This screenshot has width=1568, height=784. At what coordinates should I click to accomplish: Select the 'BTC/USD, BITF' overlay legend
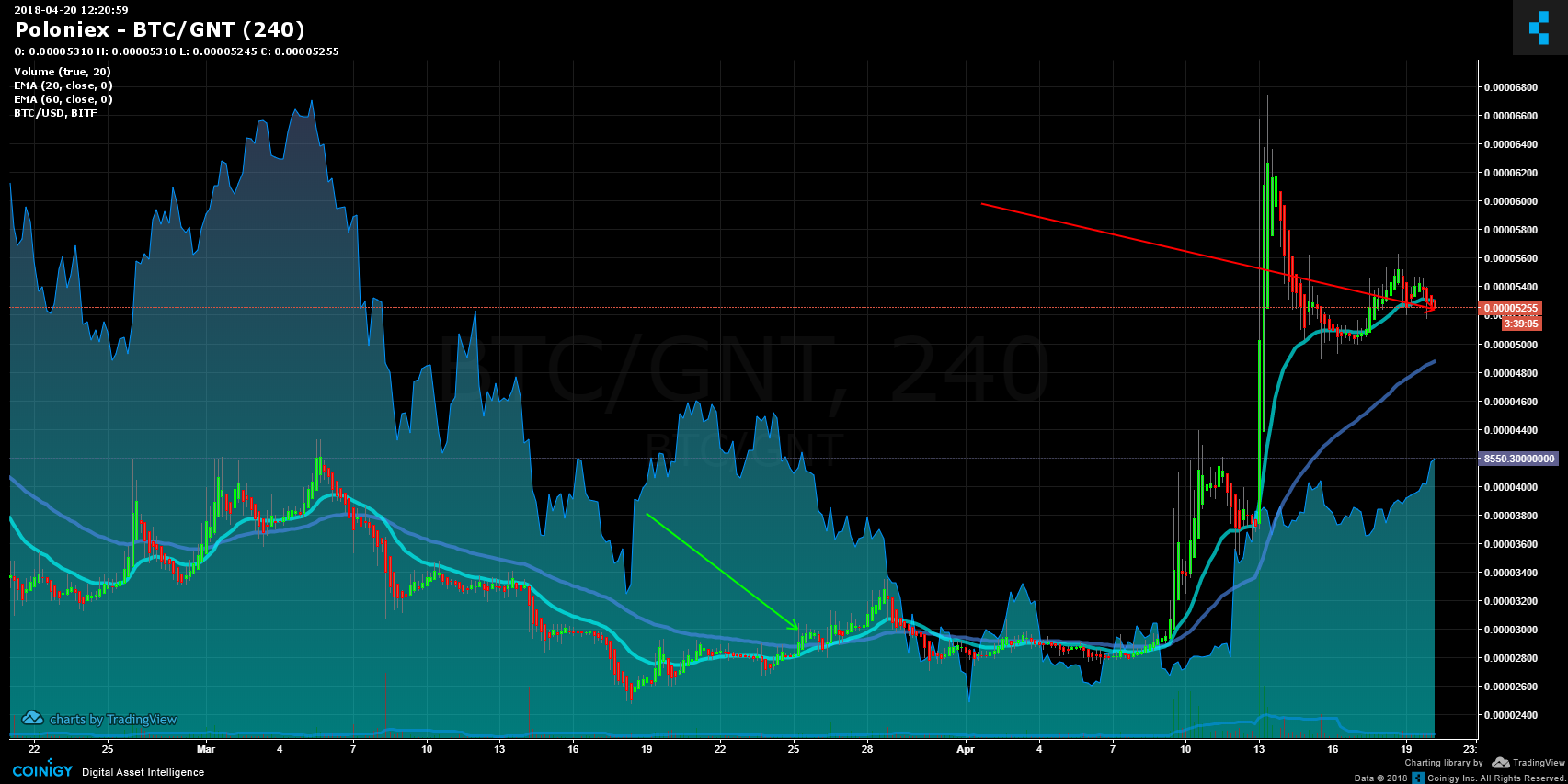pyautogui.click(x=55, y=113)
